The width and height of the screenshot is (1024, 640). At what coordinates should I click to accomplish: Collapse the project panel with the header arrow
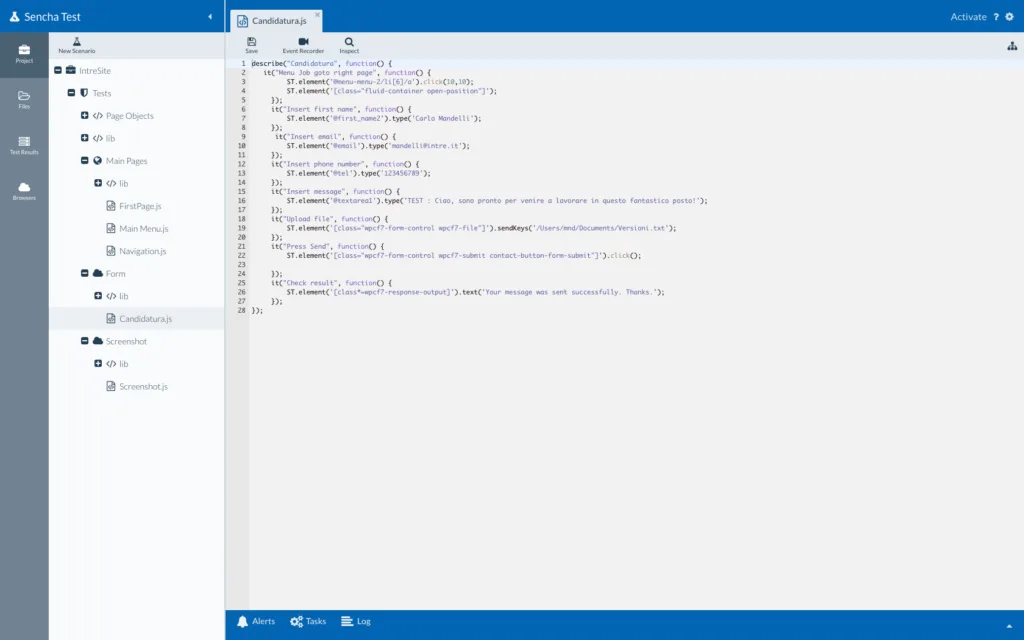coord(210,17)
